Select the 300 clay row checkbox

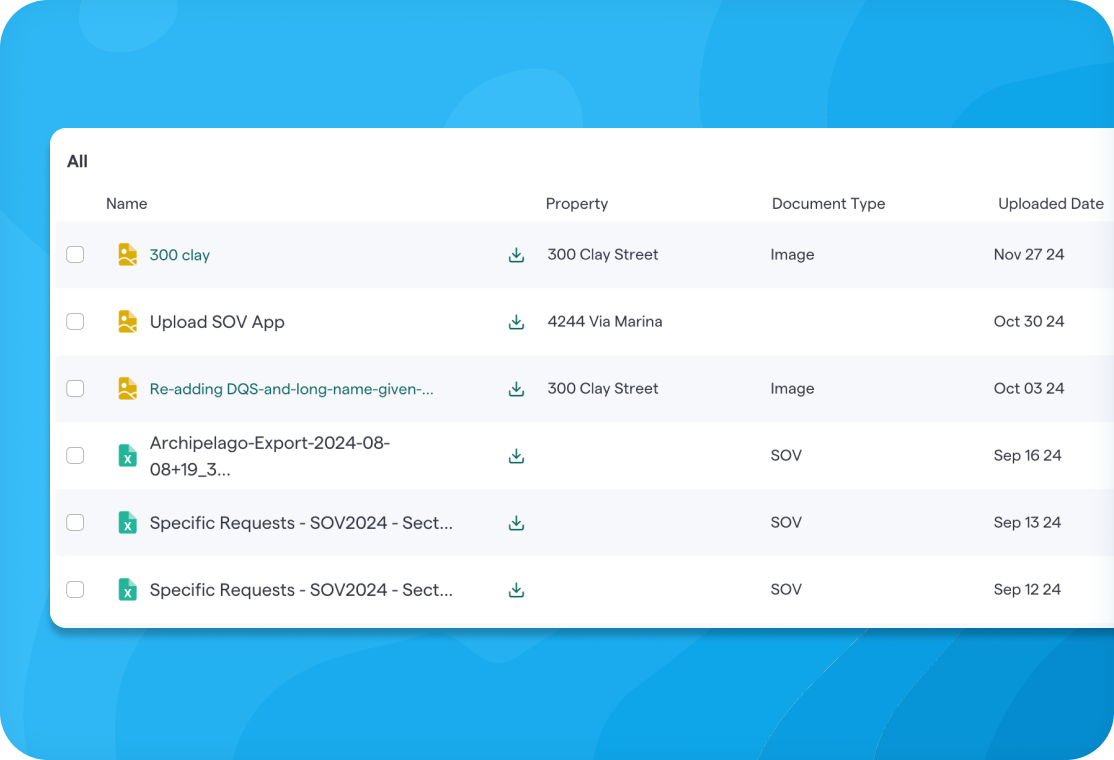75,254
